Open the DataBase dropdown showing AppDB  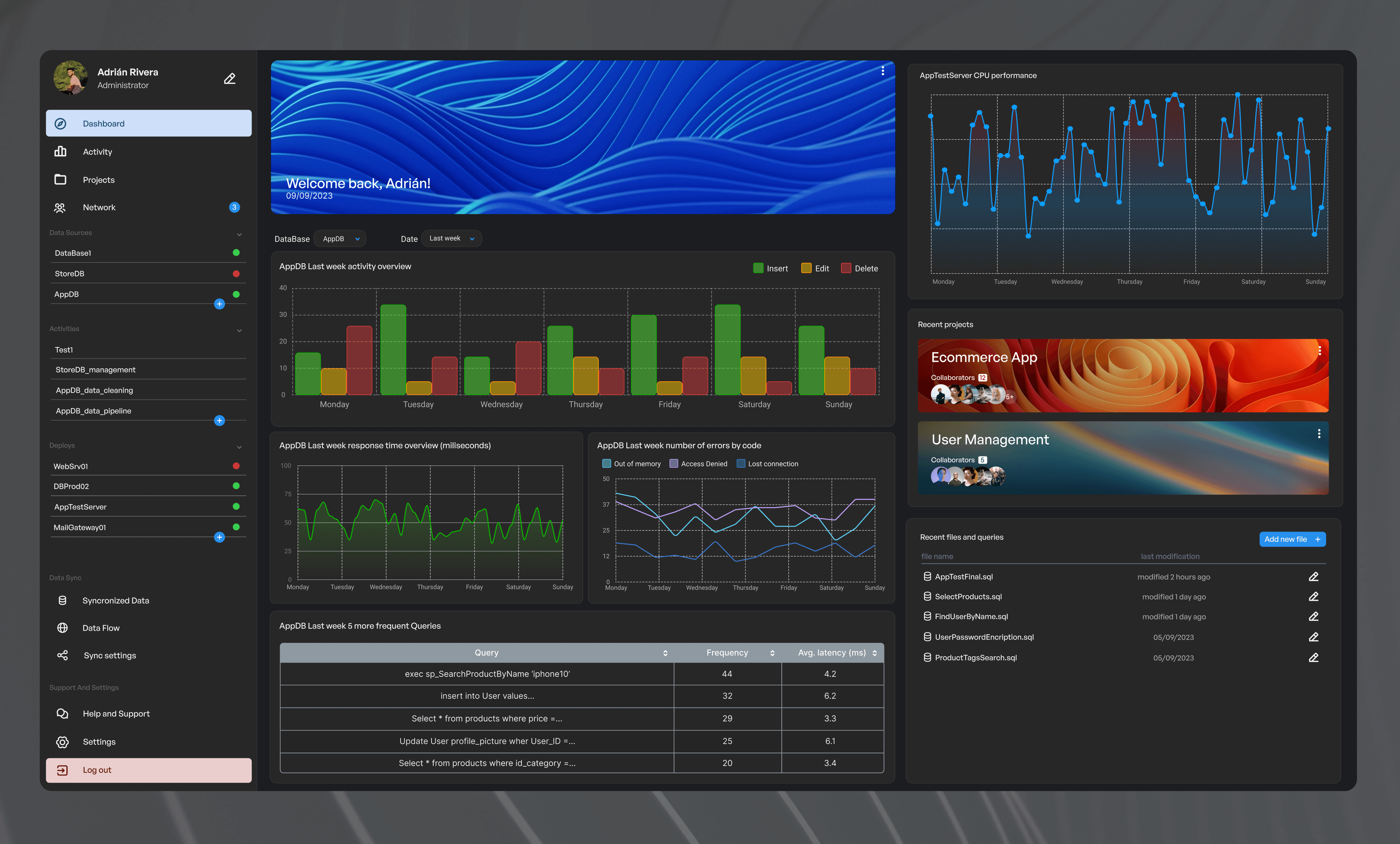pos(339,238)
